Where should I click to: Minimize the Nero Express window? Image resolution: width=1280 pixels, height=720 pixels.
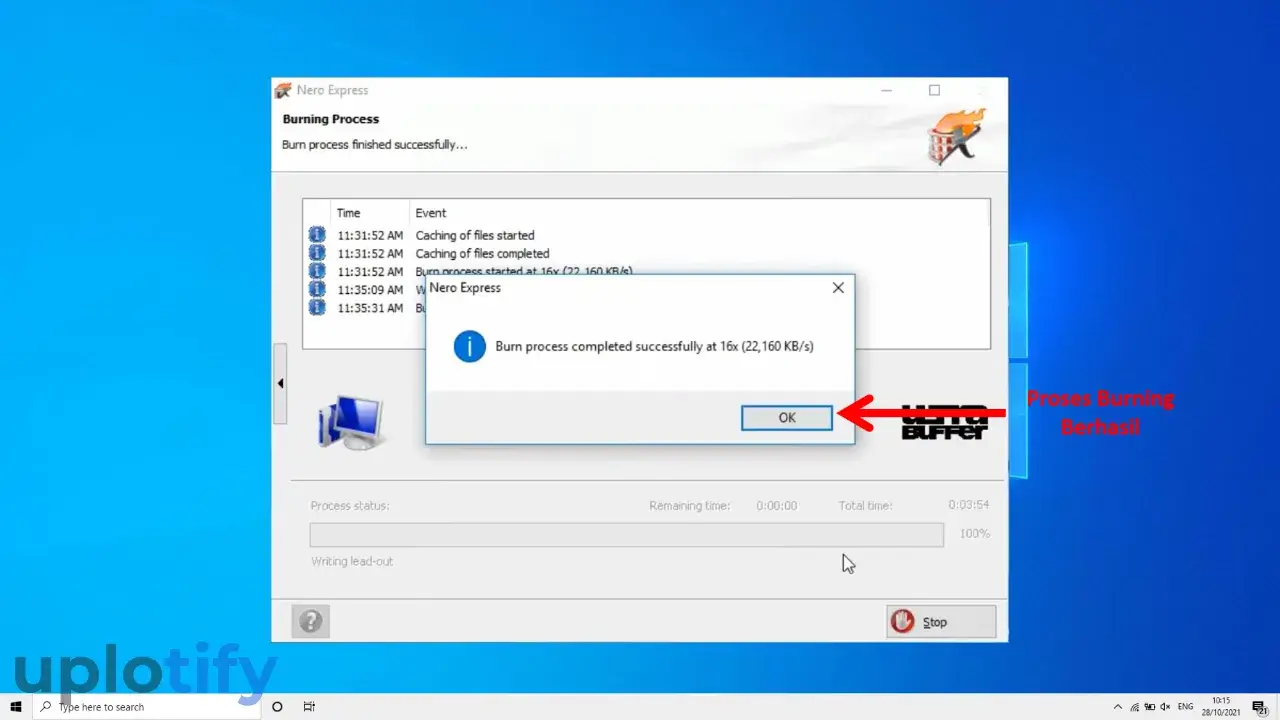pos(886,90)
